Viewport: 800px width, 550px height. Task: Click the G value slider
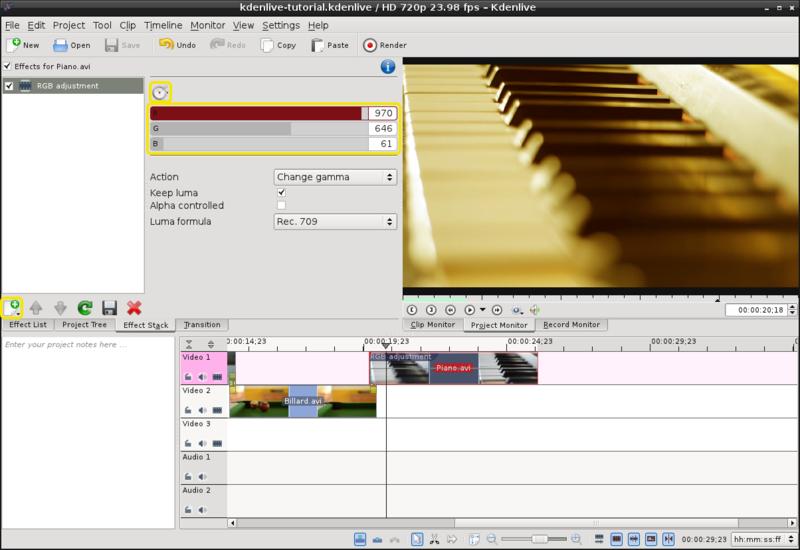(259, 129)
